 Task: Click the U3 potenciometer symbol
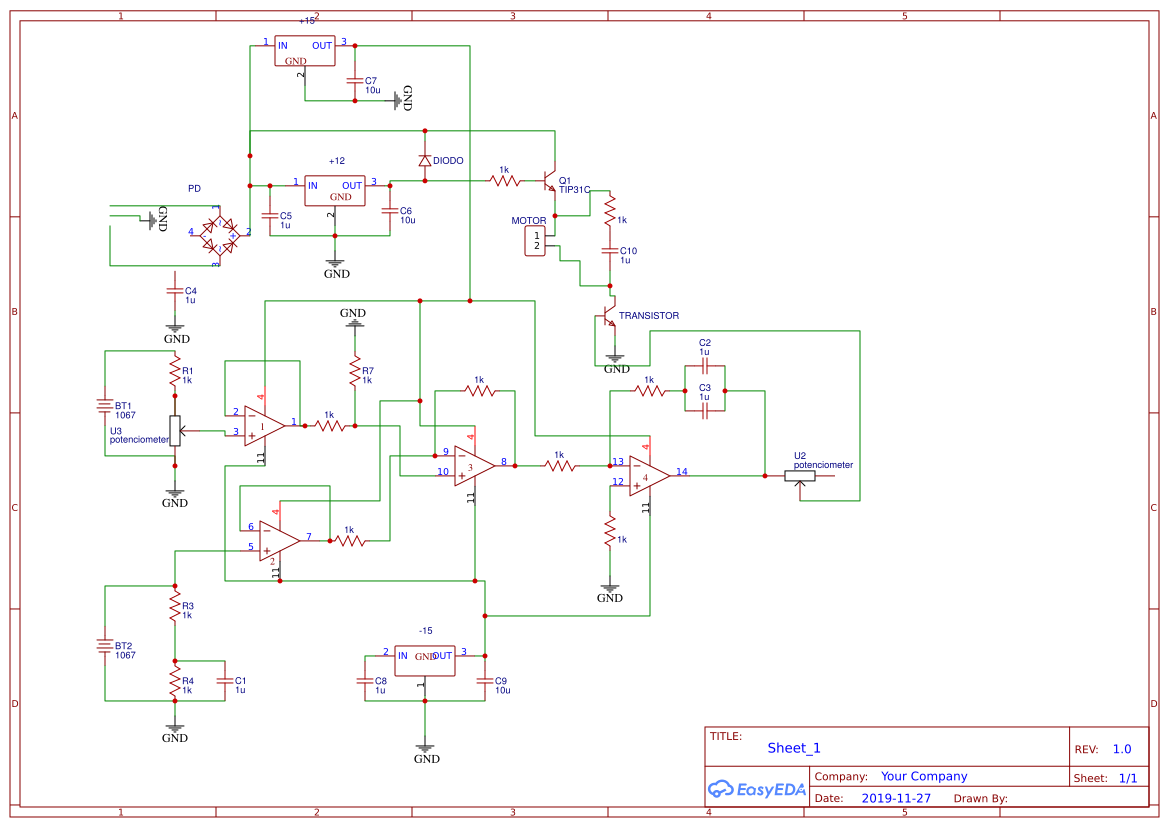(176, 430)
